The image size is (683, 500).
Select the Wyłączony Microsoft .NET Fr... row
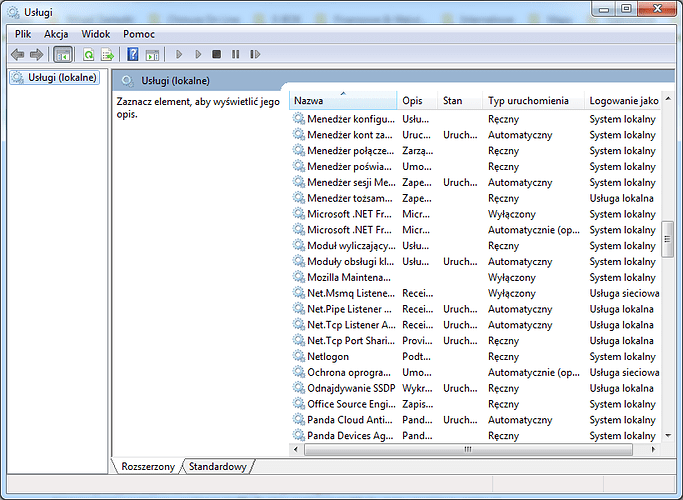tap(475, 214)
